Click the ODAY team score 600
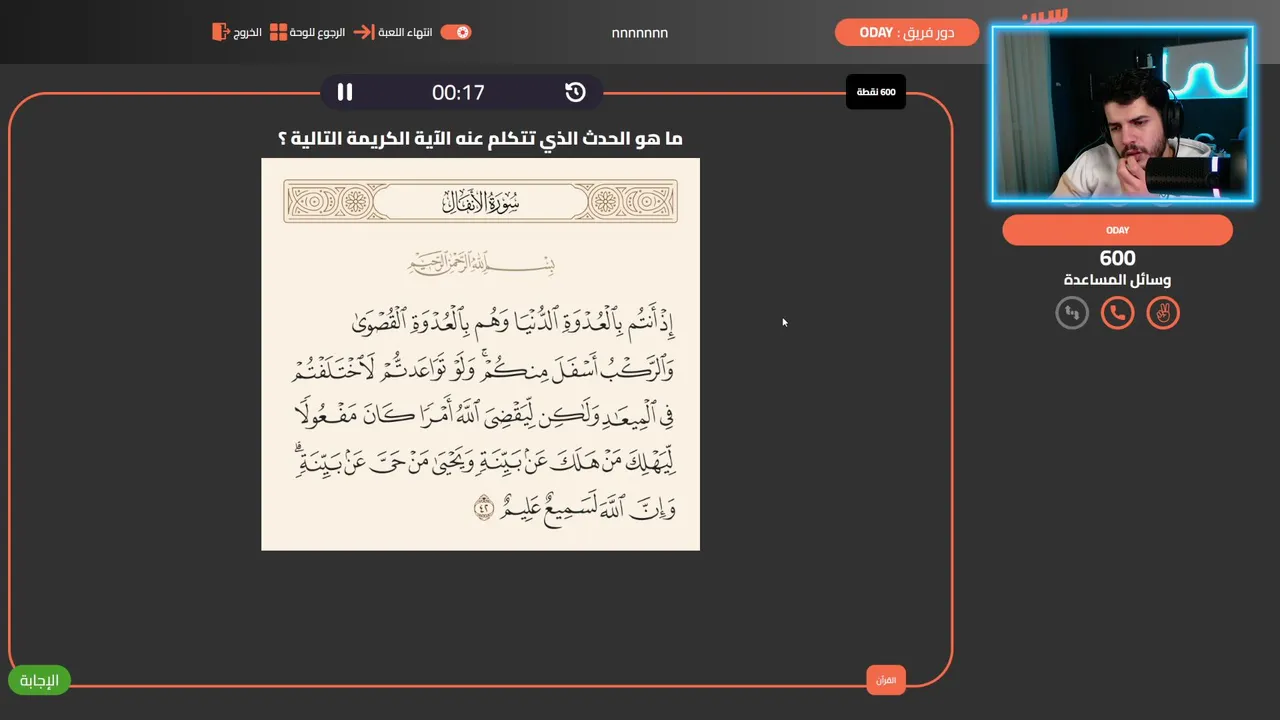1280x720 pixels. tap(1117, 258)
